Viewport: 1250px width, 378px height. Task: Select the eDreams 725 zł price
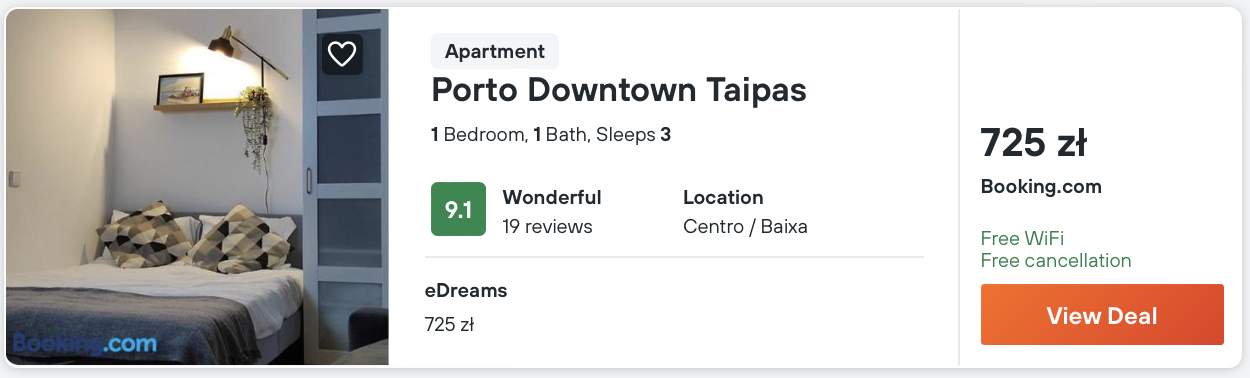[x=449, y=325]
